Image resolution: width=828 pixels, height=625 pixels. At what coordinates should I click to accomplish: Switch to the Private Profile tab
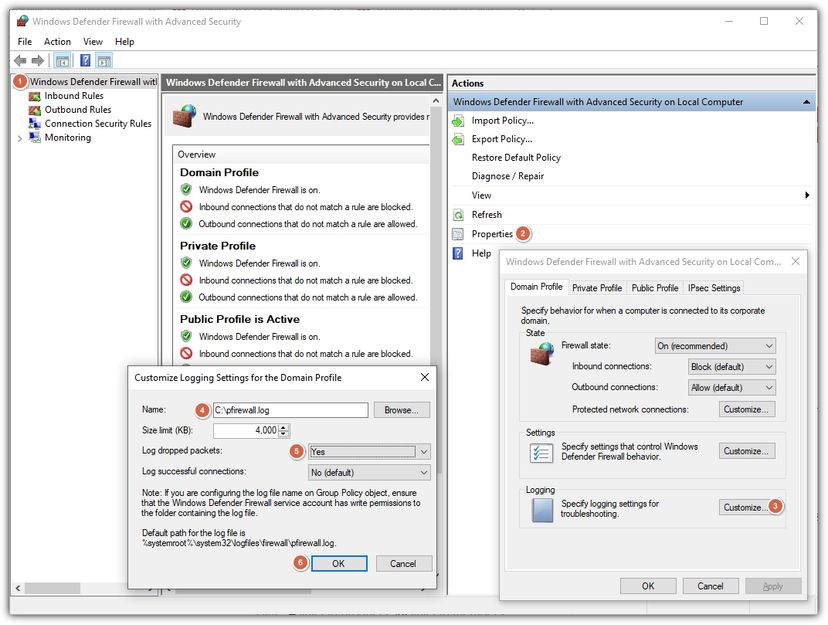597,288
